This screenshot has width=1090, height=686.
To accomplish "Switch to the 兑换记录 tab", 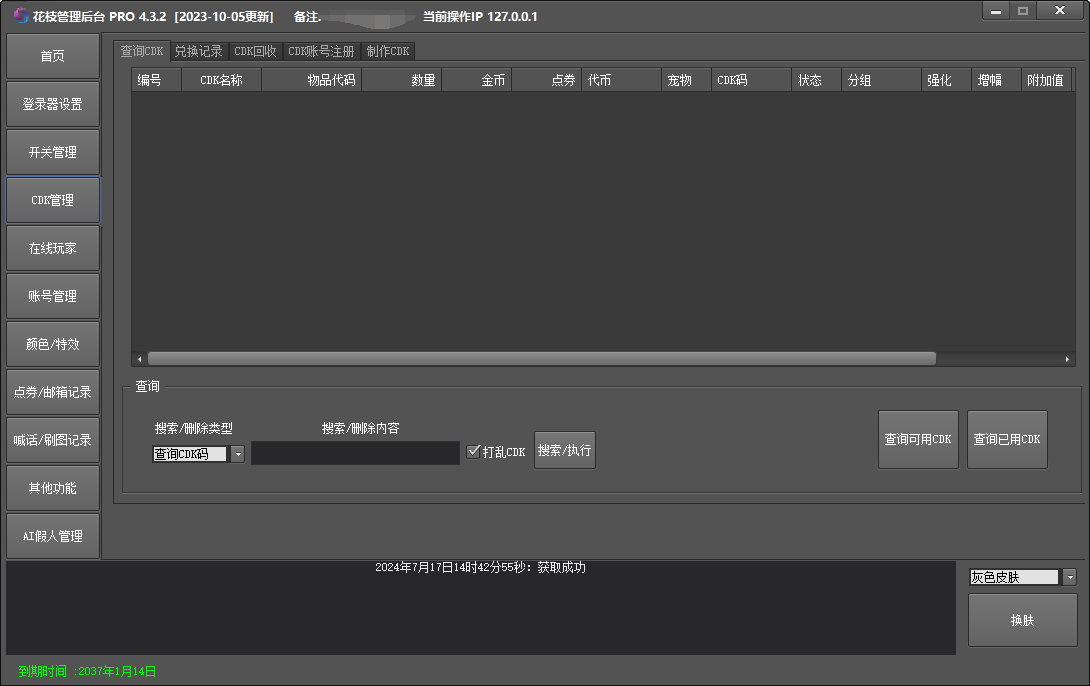I will tap(198, 51).
